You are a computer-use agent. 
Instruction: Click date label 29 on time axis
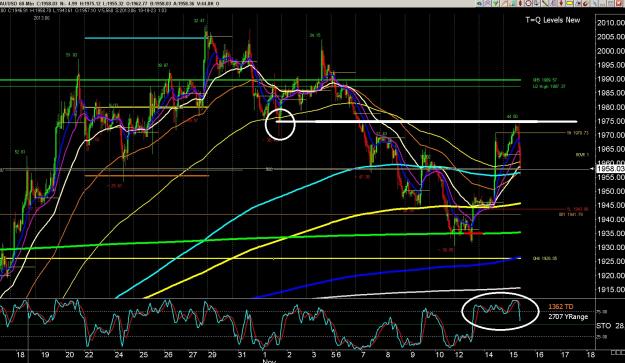coord(212,355)
